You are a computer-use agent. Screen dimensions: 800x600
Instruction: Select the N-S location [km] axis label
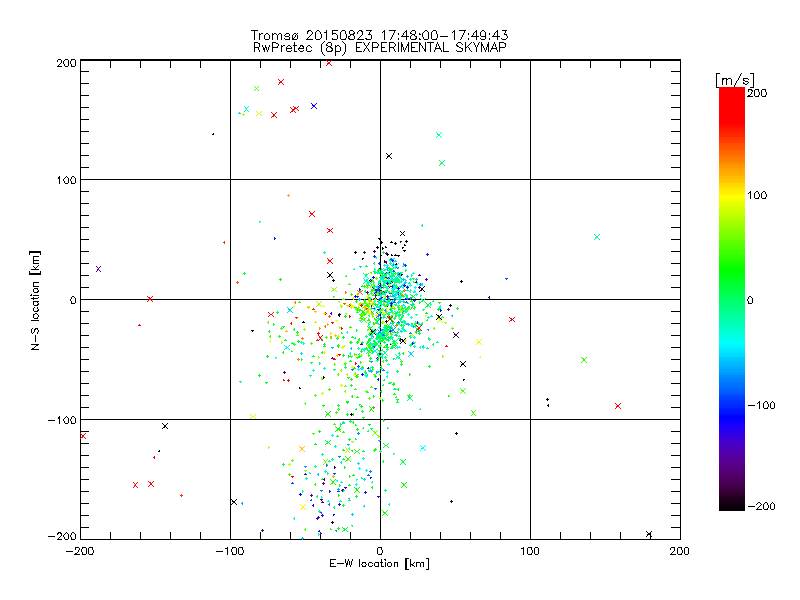point(35,300)
